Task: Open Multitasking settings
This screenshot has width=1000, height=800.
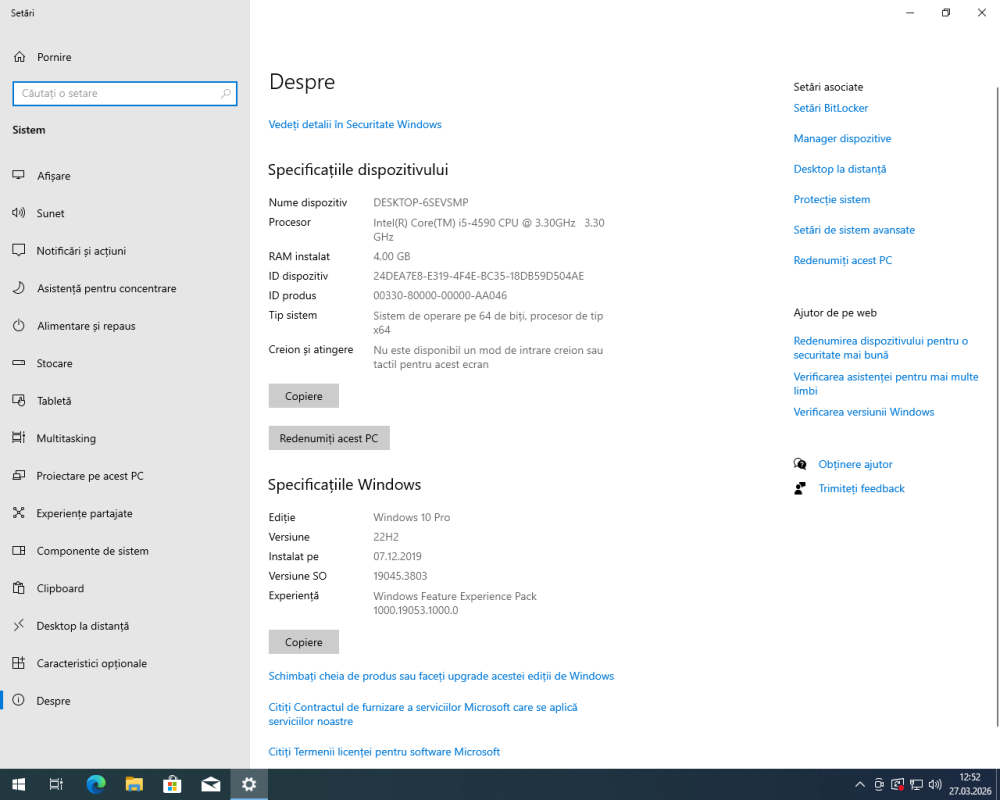Action: 66,438
